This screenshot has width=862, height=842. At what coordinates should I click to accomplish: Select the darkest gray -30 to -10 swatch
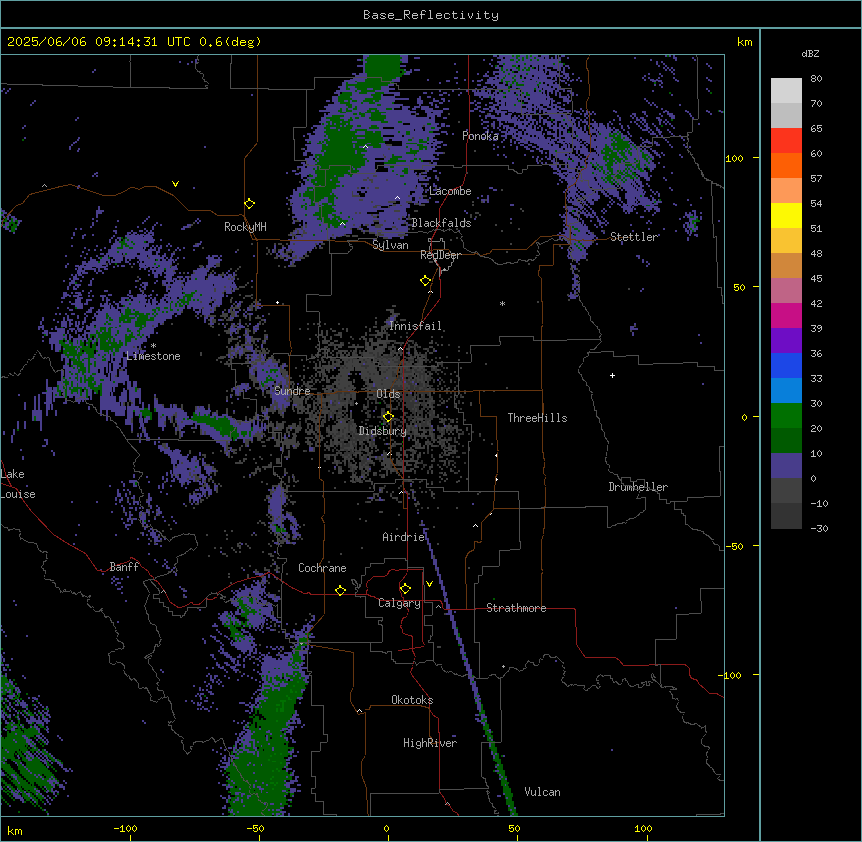pyautogui.click(x=786, y=516)
